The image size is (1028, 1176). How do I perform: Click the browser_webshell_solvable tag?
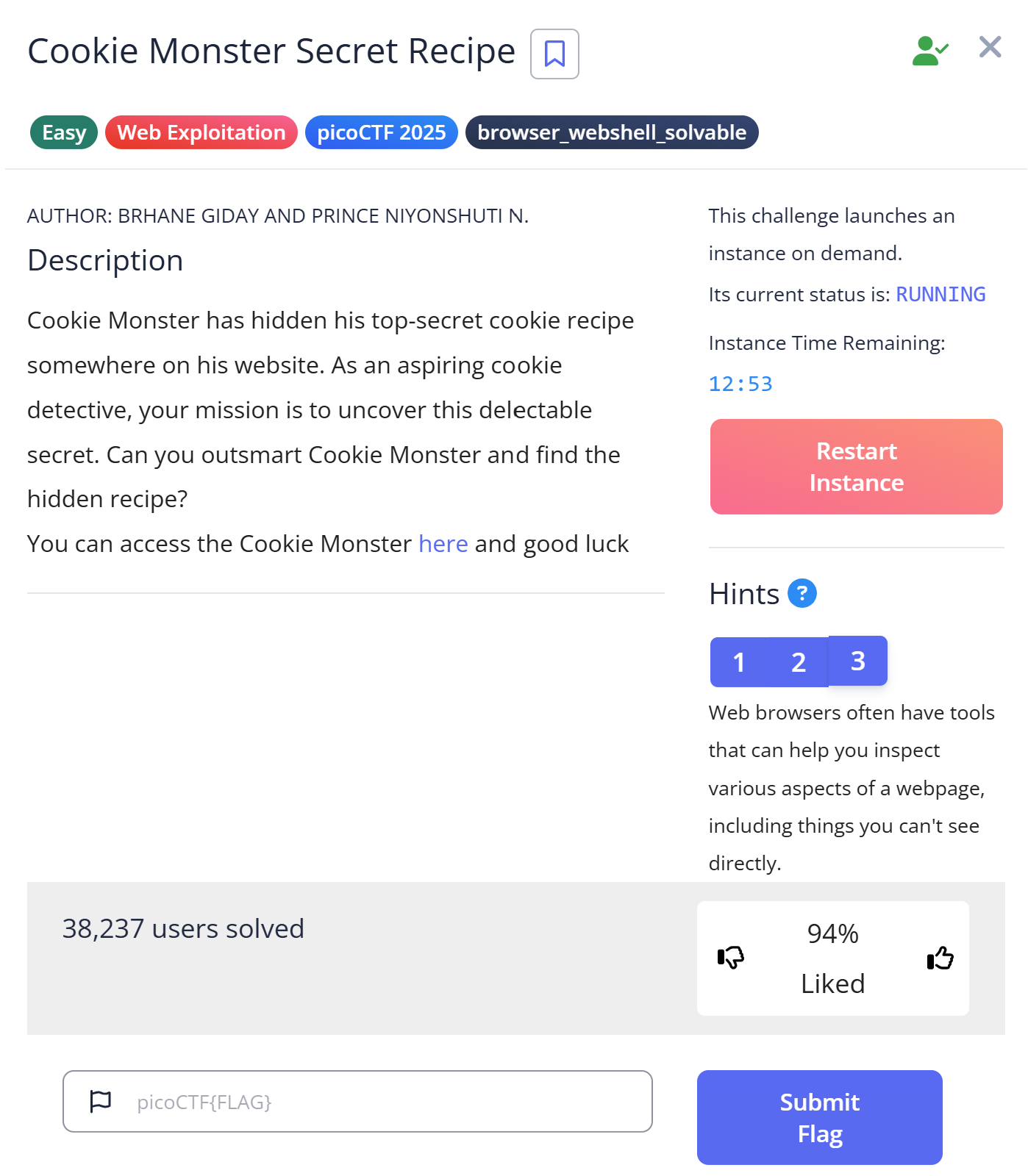(x=612, y=132)
